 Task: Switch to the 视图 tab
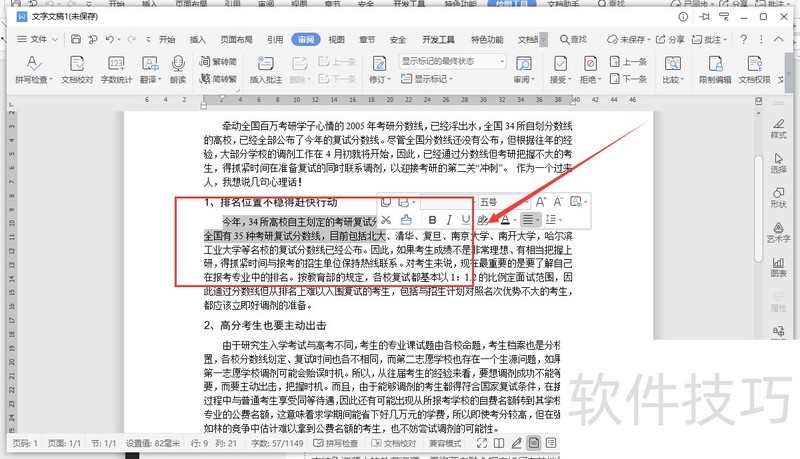coord(336,39)
